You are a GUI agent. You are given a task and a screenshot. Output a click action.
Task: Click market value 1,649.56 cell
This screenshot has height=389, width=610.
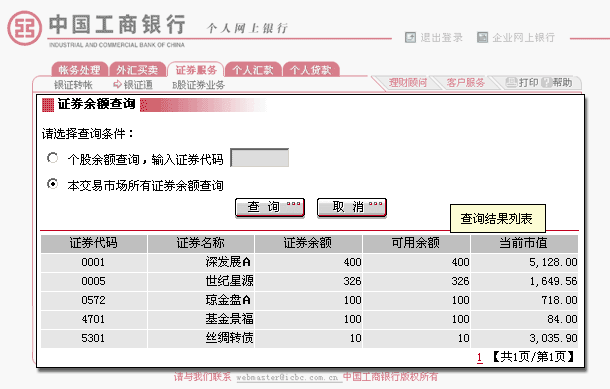click(524, 281)
